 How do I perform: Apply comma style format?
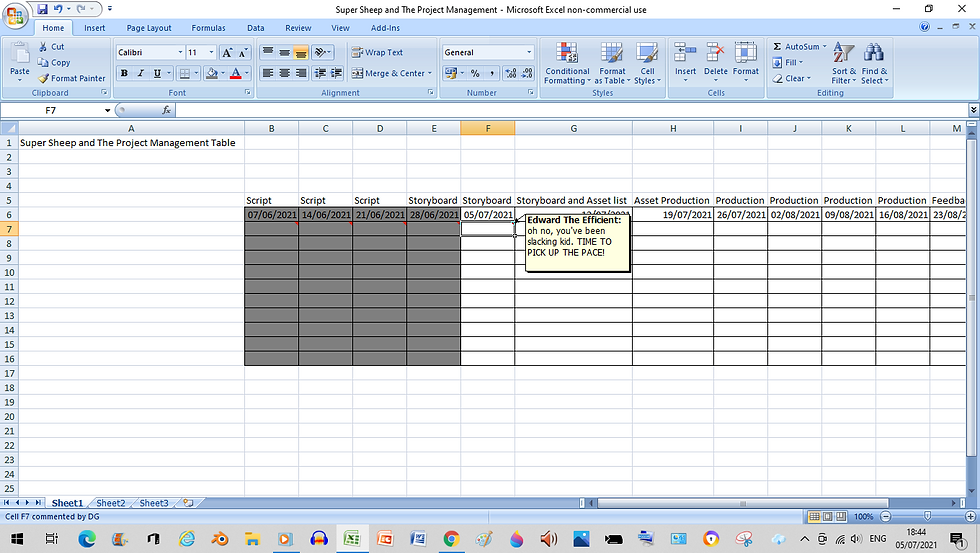coord(491,73)
